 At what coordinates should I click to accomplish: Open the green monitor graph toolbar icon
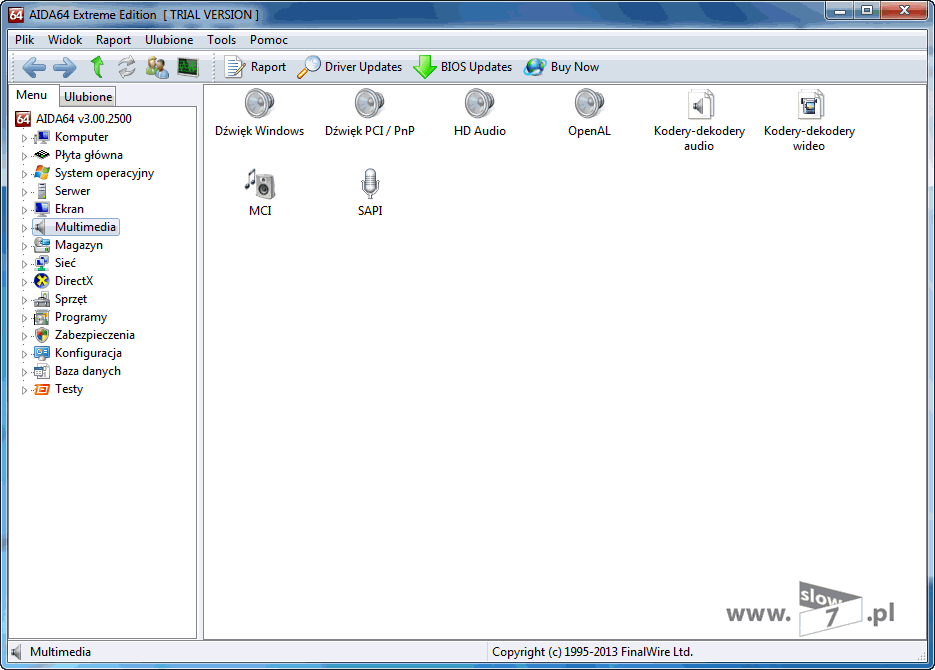188,67
